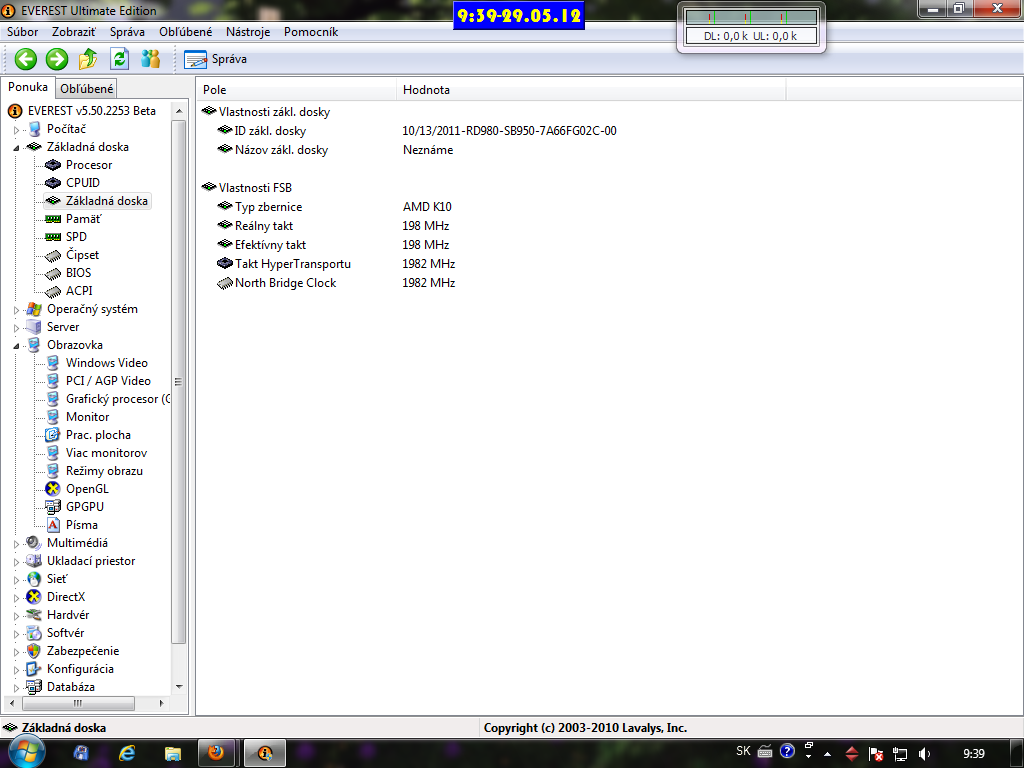This screenshot has width=1024, height=768.
Task: Click the Písma font icon in the tree
Action: pyautogui.click(x=53, y=525)
